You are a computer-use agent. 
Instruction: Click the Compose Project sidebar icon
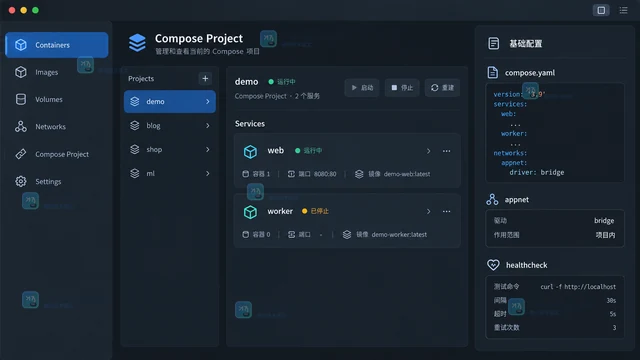[21, 154]
